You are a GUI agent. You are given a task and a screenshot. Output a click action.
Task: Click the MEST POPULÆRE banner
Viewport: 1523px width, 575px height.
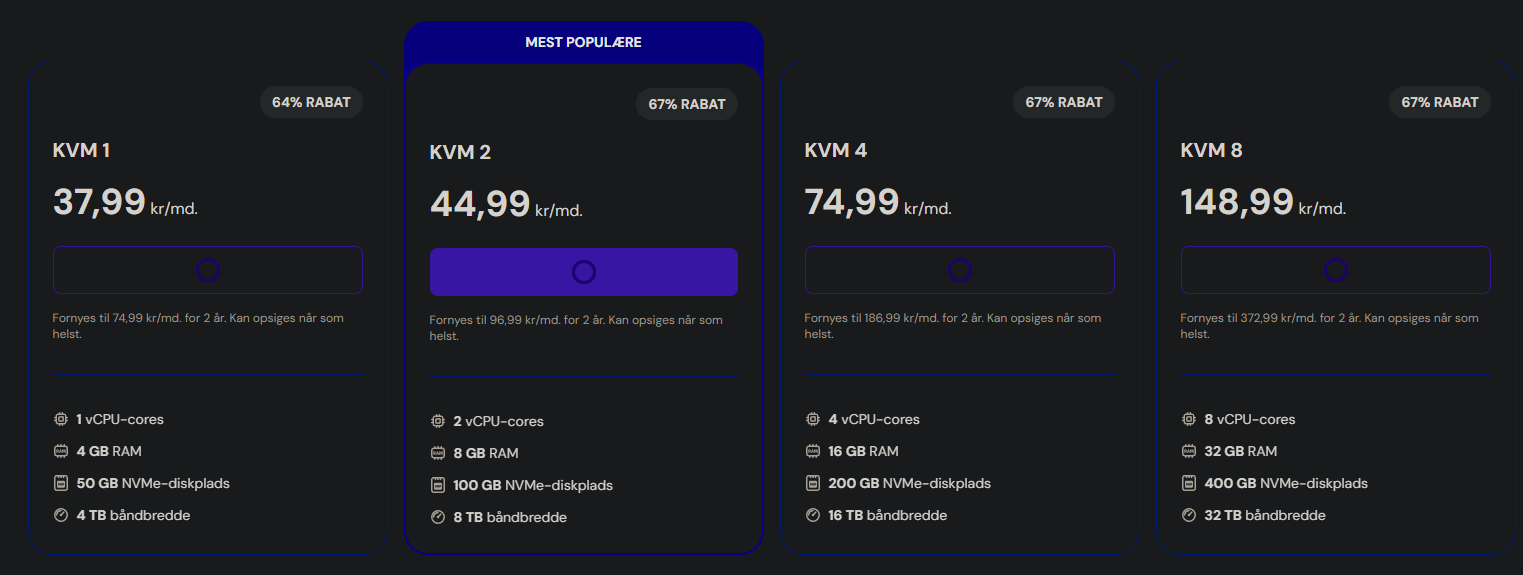(x=583, y=43)
